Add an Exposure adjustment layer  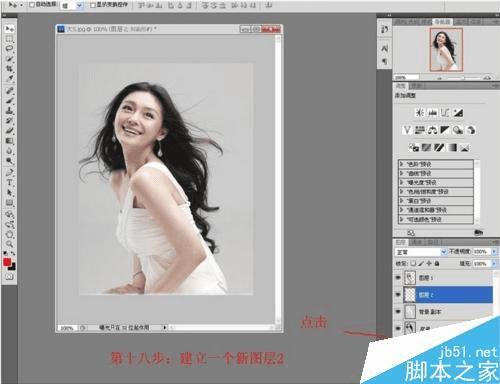(x=458, y=113)
